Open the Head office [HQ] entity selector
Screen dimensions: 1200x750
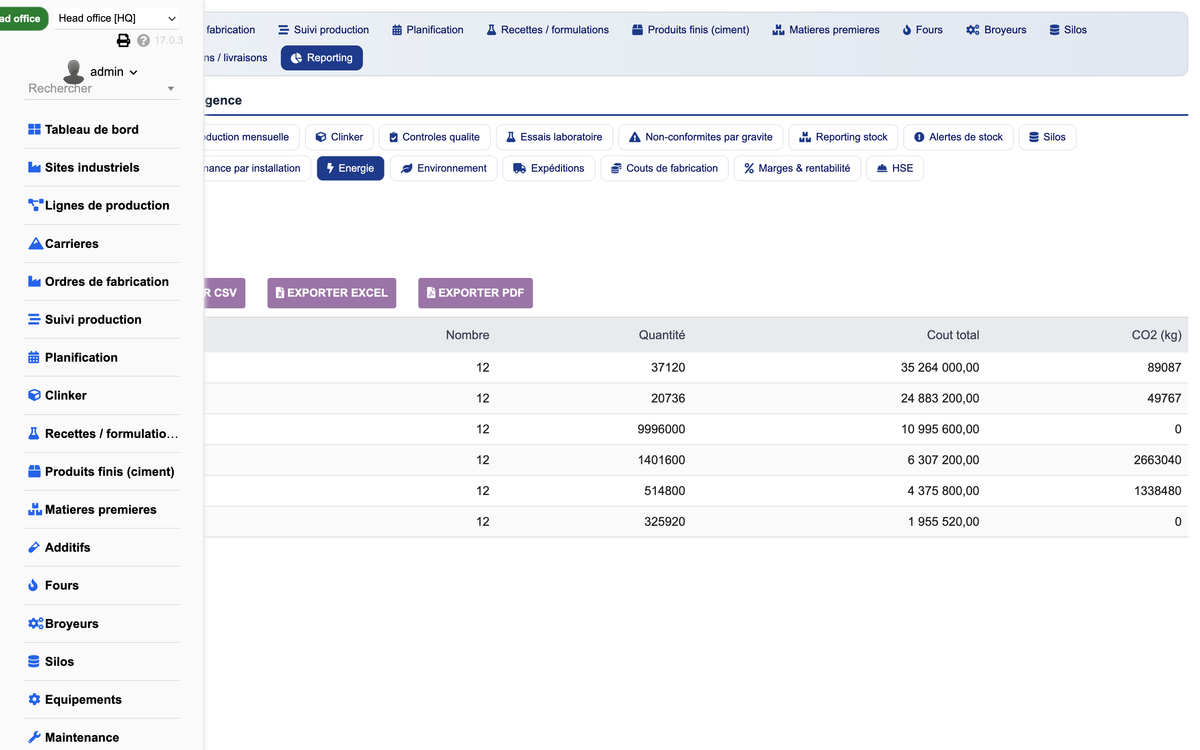(116, 18)
